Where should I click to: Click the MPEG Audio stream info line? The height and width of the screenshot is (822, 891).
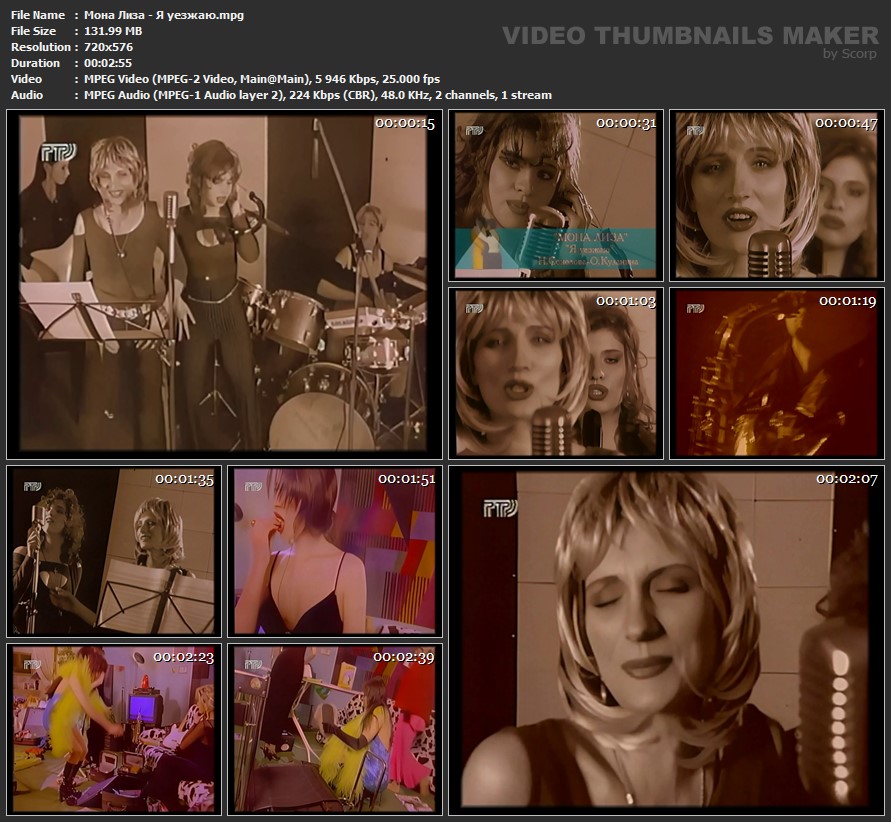tap(312, 95)
